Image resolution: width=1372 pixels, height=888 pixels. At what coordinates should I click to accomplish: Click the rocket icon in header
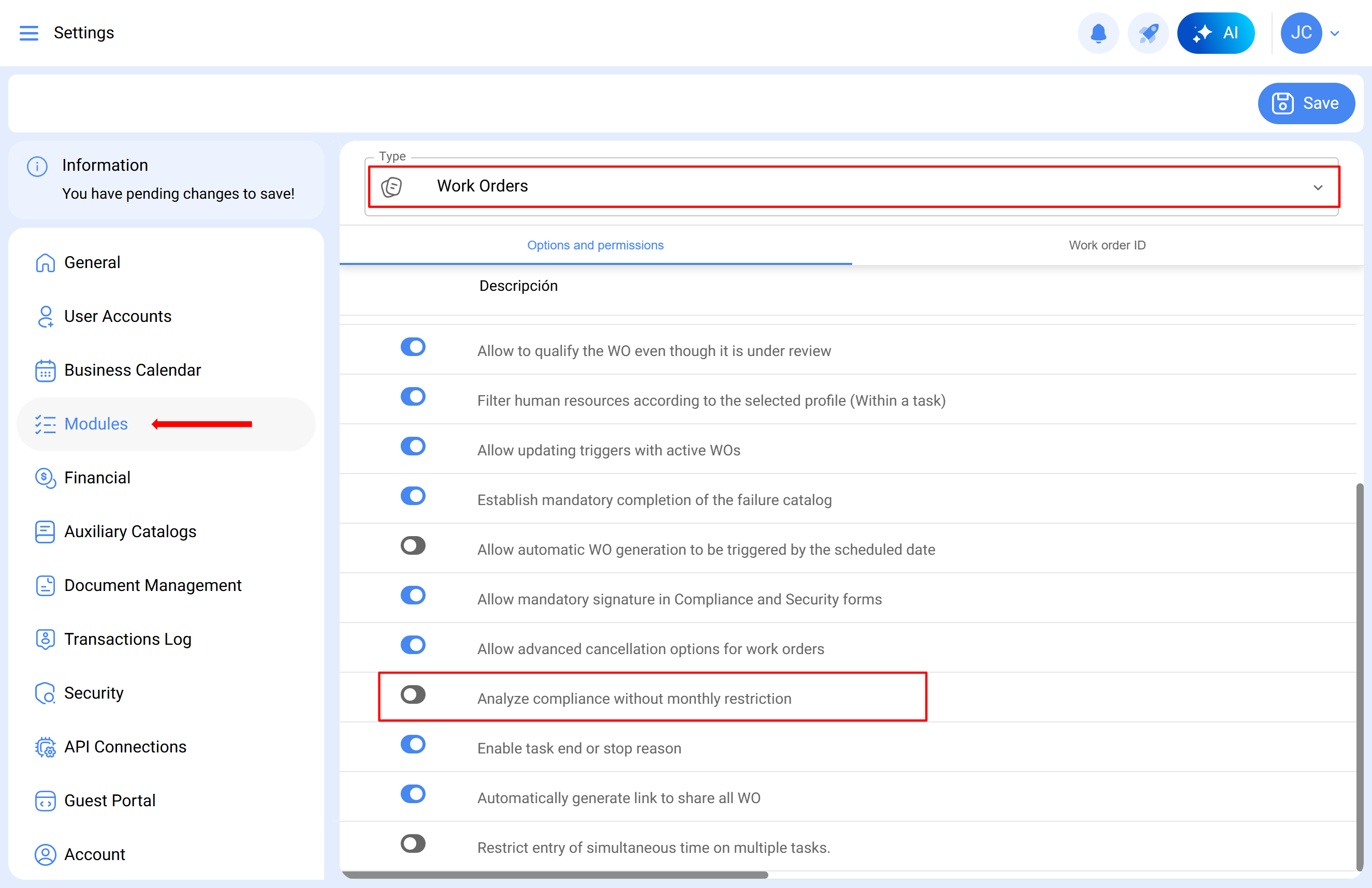1148,33
